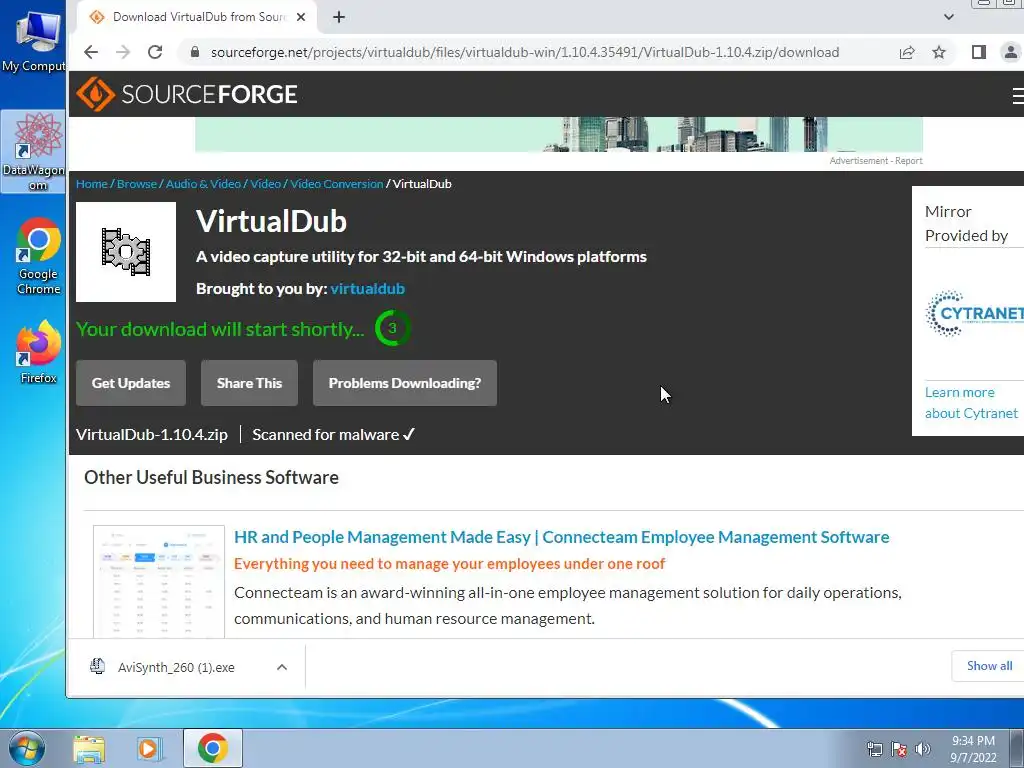Open the SourceForge hamburger menu

click(x=1017, y=95)
